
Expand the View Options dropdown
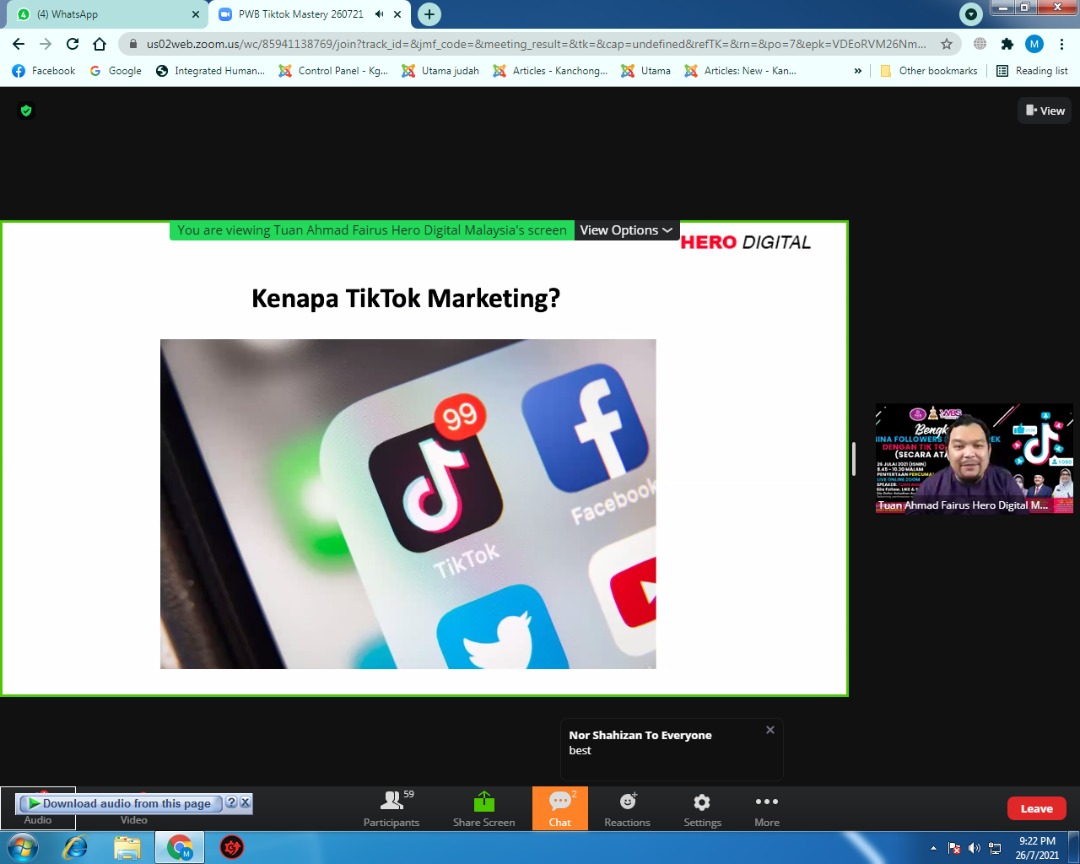coord(626,230)
